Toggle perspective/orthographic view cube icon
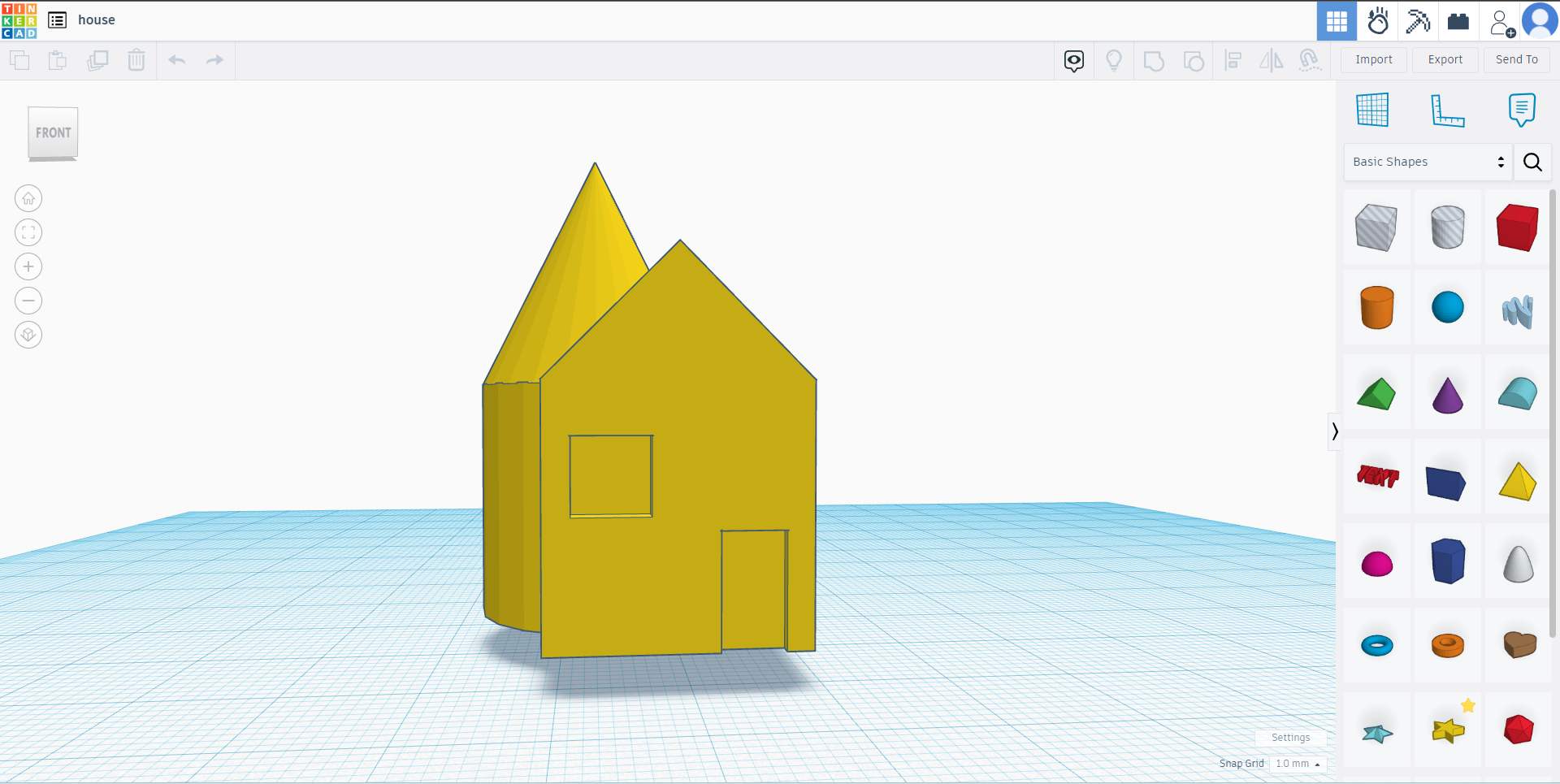The height and width of the screenshot is (784, 1560). pos(28,335)
